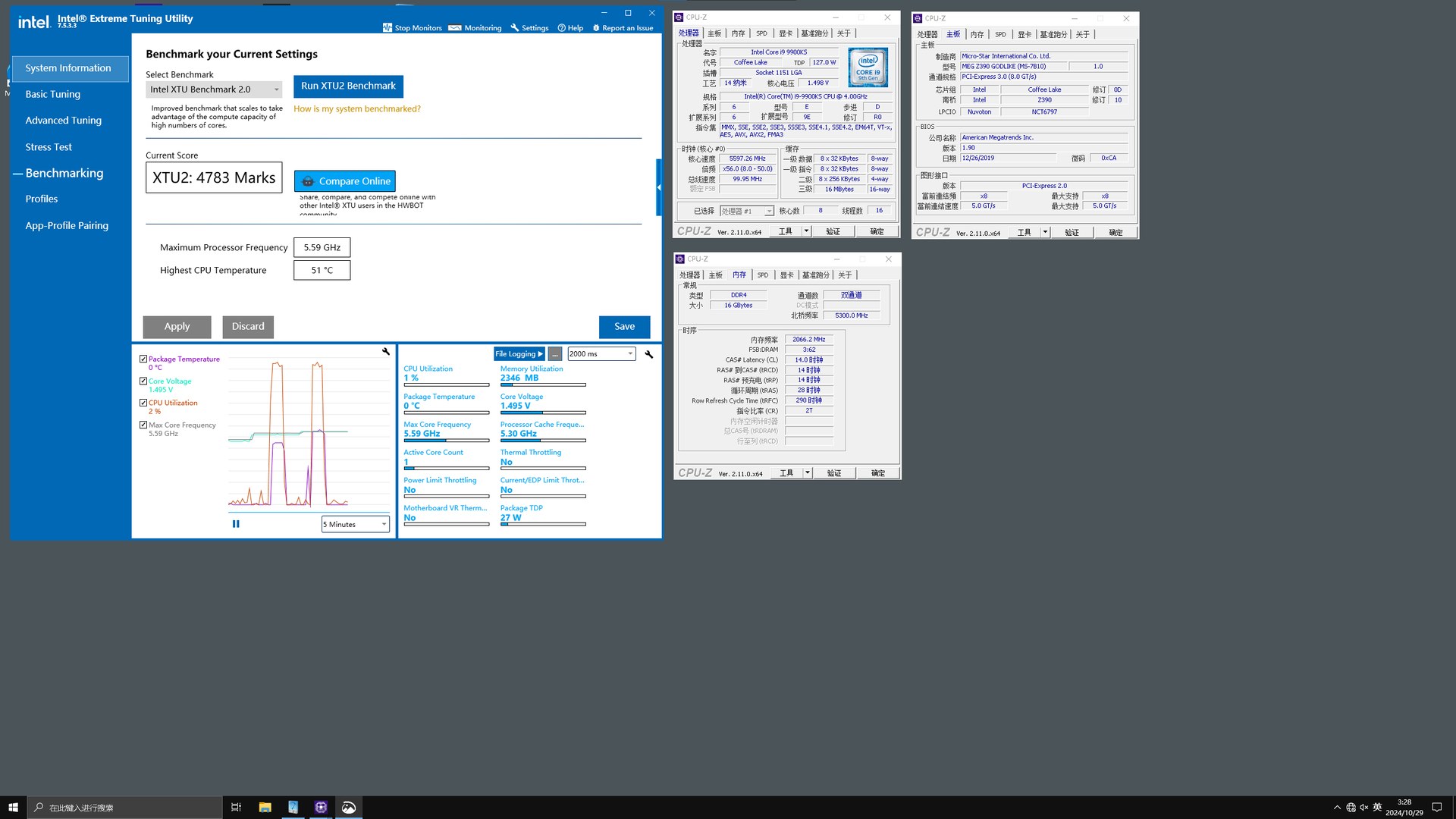Open the 工具 dropdown arrow in CPU-Z mainboard window

point(1045,232)
